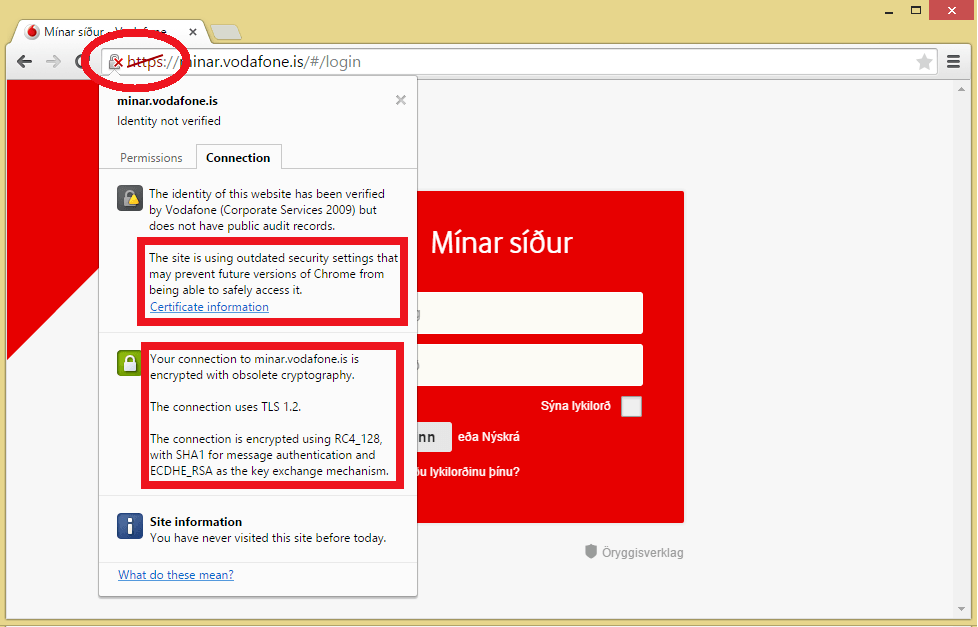The height and width of the screenshot is (627, 978).
Task: Maximize the Chrome window
Action: 916,11
